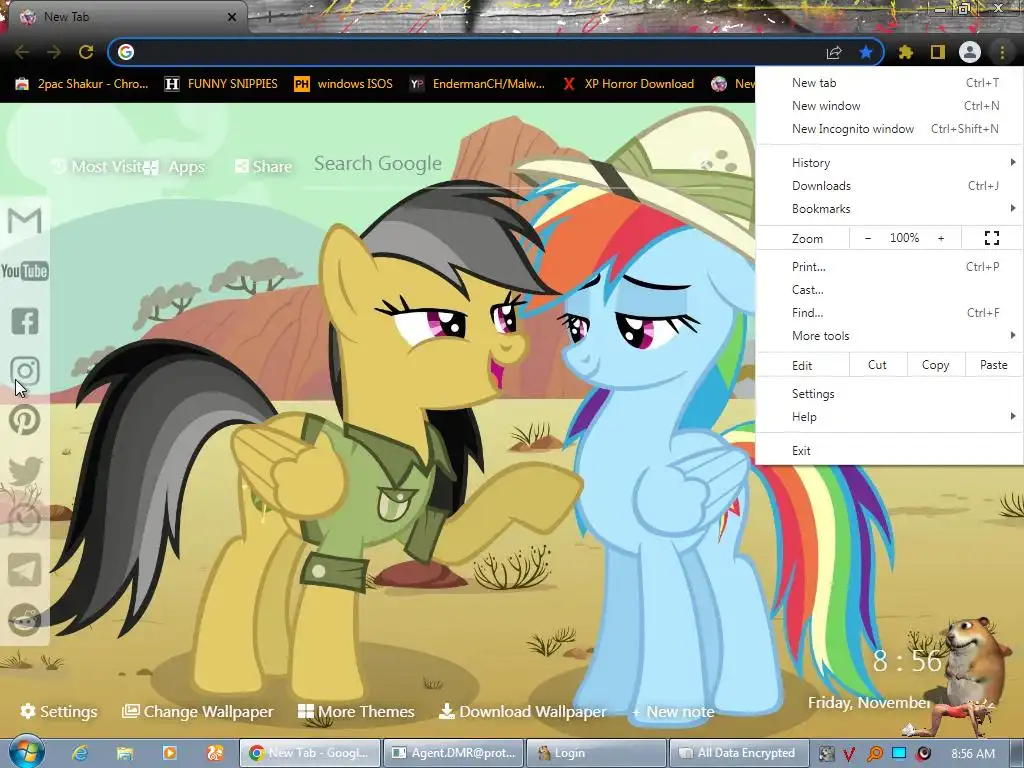Click the blue bookmark star
The width and height of the screenshot is (1024, 768).
866,52
